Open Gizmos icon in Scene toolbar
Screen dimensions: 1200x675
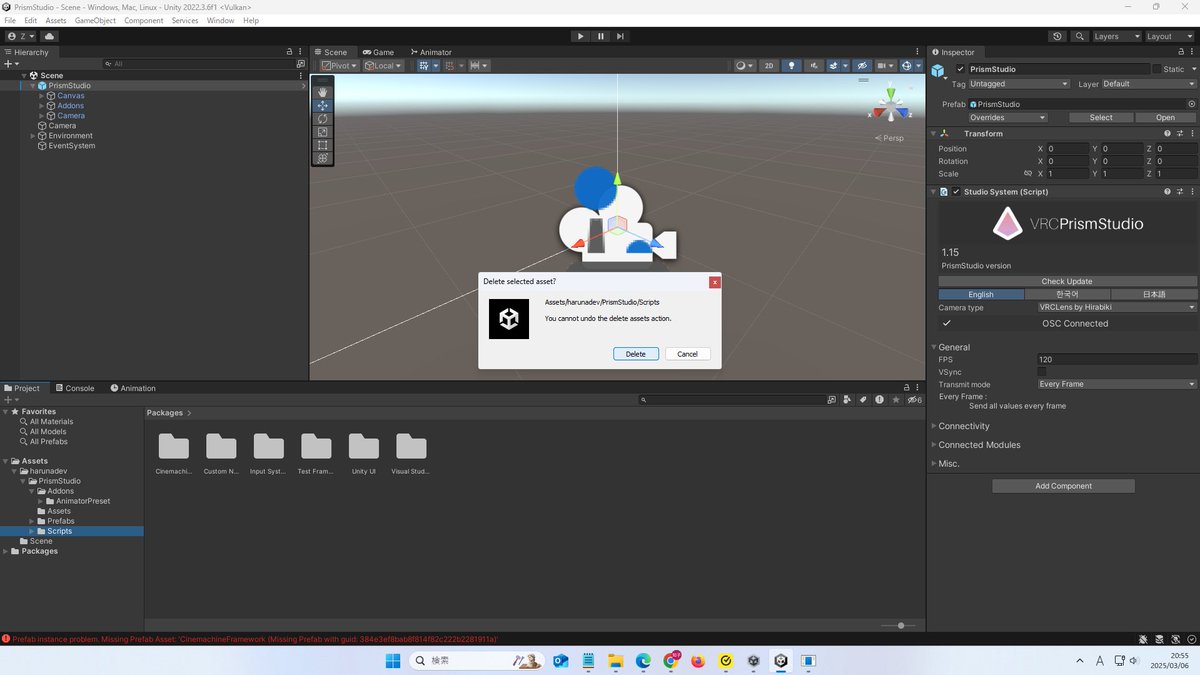click(909, 65)
